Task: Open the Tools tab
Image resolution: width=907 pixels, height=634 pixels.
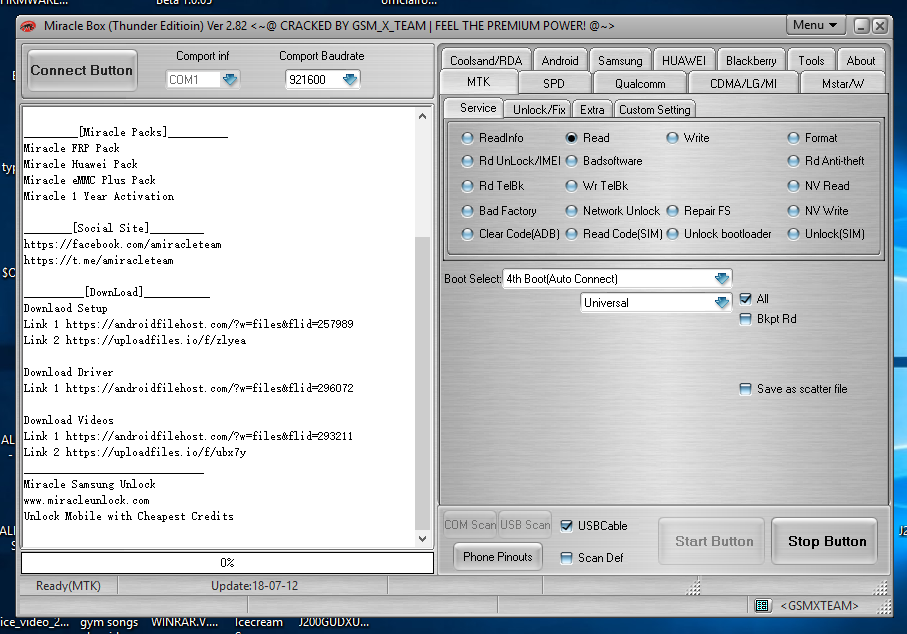Action: click(x=811, y=61)
